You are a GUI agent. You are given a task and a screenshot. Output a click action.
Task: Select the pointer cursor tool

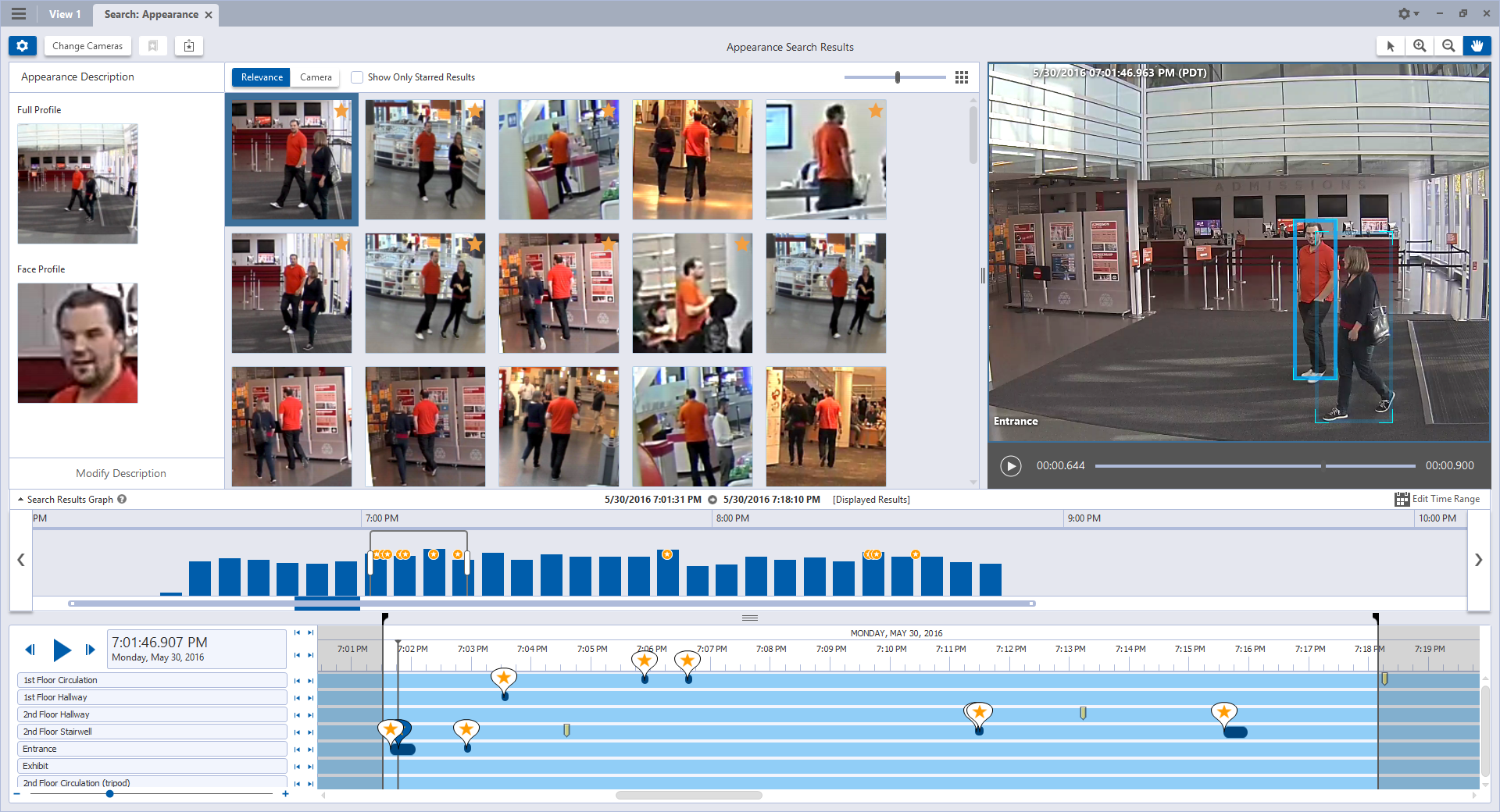click(x=1391, y=46)
